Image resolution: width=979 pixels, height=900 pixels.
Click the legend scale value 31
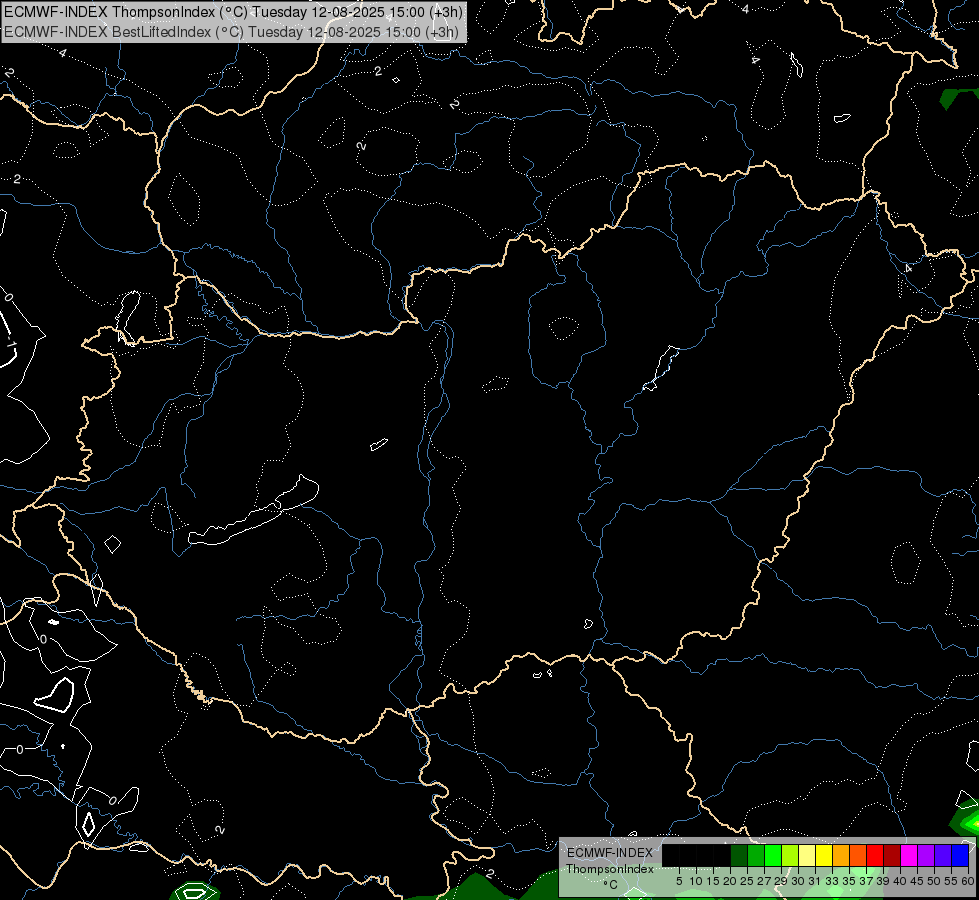[x=814, y=881]
